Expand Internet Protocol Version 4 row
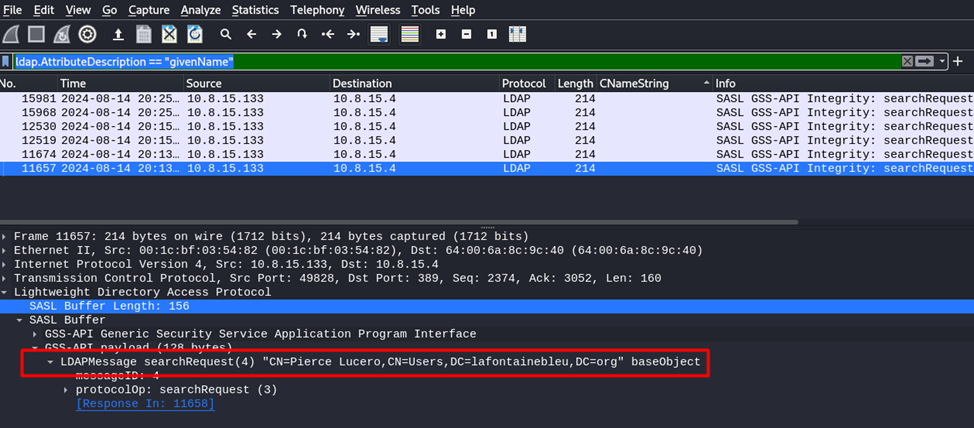 click(x=6, y=264)
